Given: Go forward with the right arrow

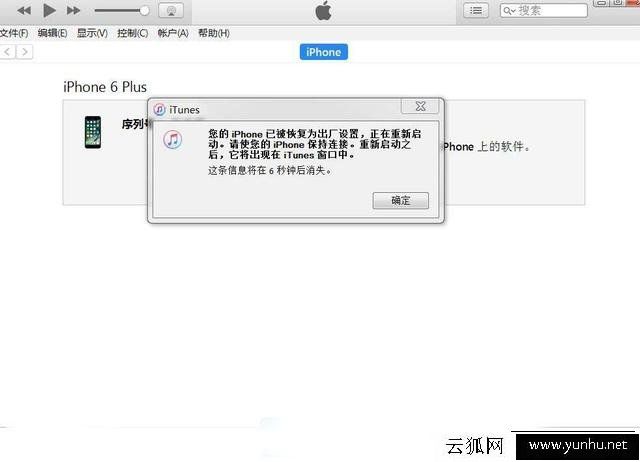Looking at the screenshot, I should pyautogui.click(x=25, y=52).
